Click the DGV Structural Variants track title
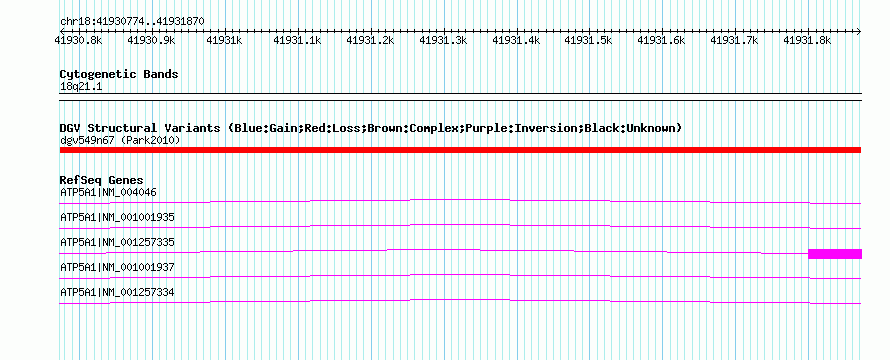 click(x=371, y=128)
